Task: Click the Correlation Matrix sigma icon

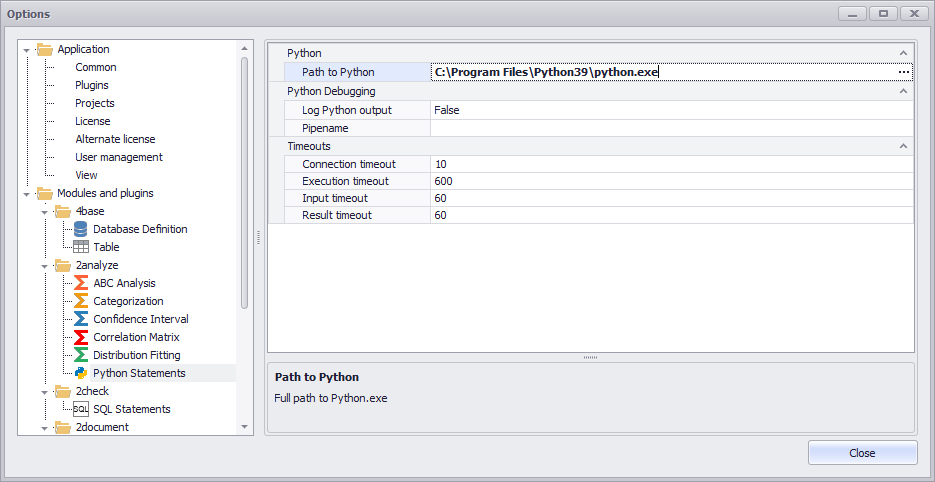Action: (x=81, y=337)
